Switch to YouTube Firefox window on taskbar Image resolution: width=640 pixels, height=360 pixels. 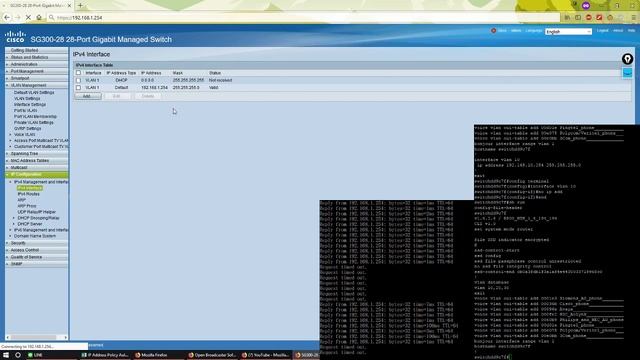266,355
